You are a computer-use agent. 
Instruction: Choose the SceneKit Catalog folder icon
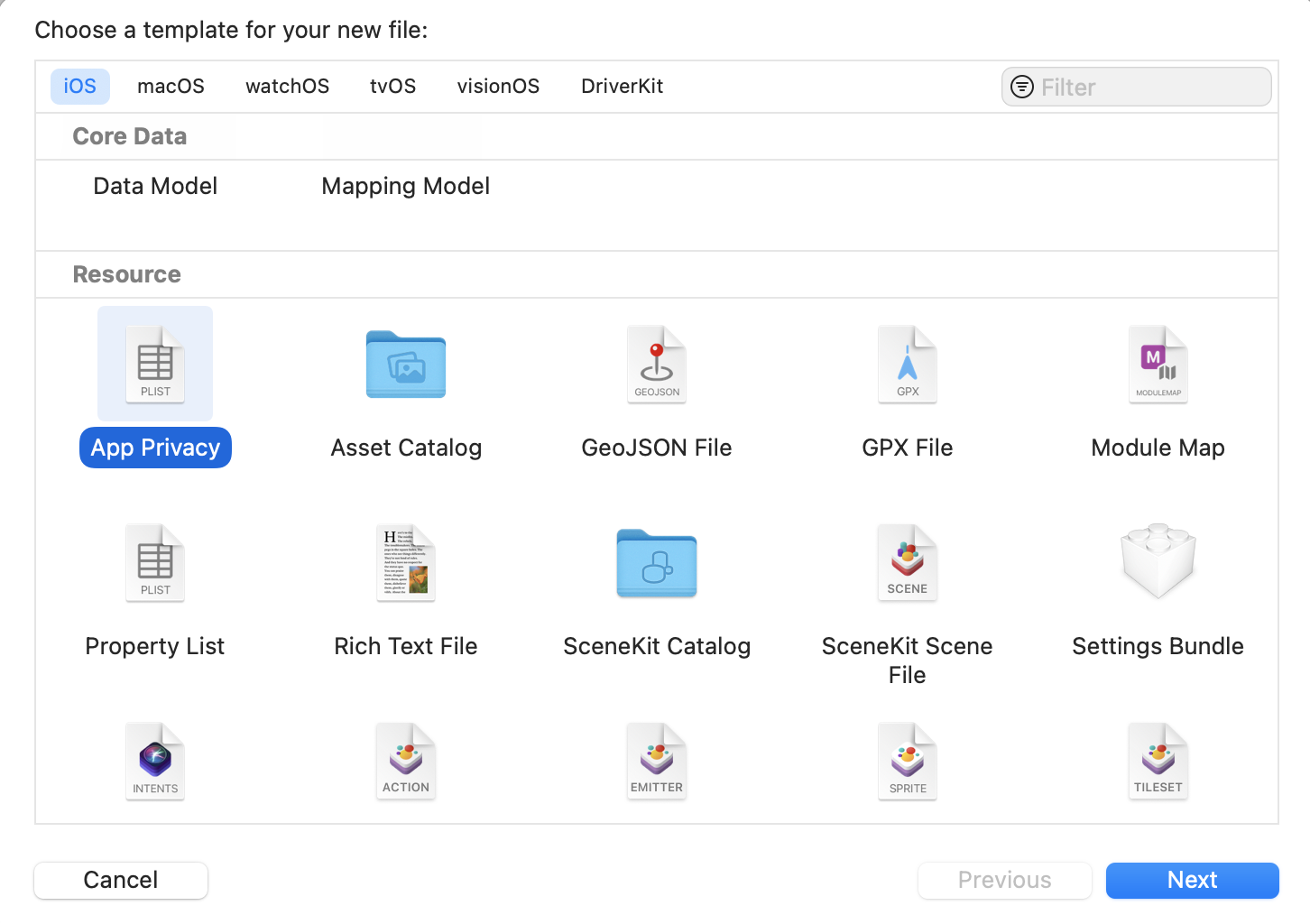[x=657, y=563]
